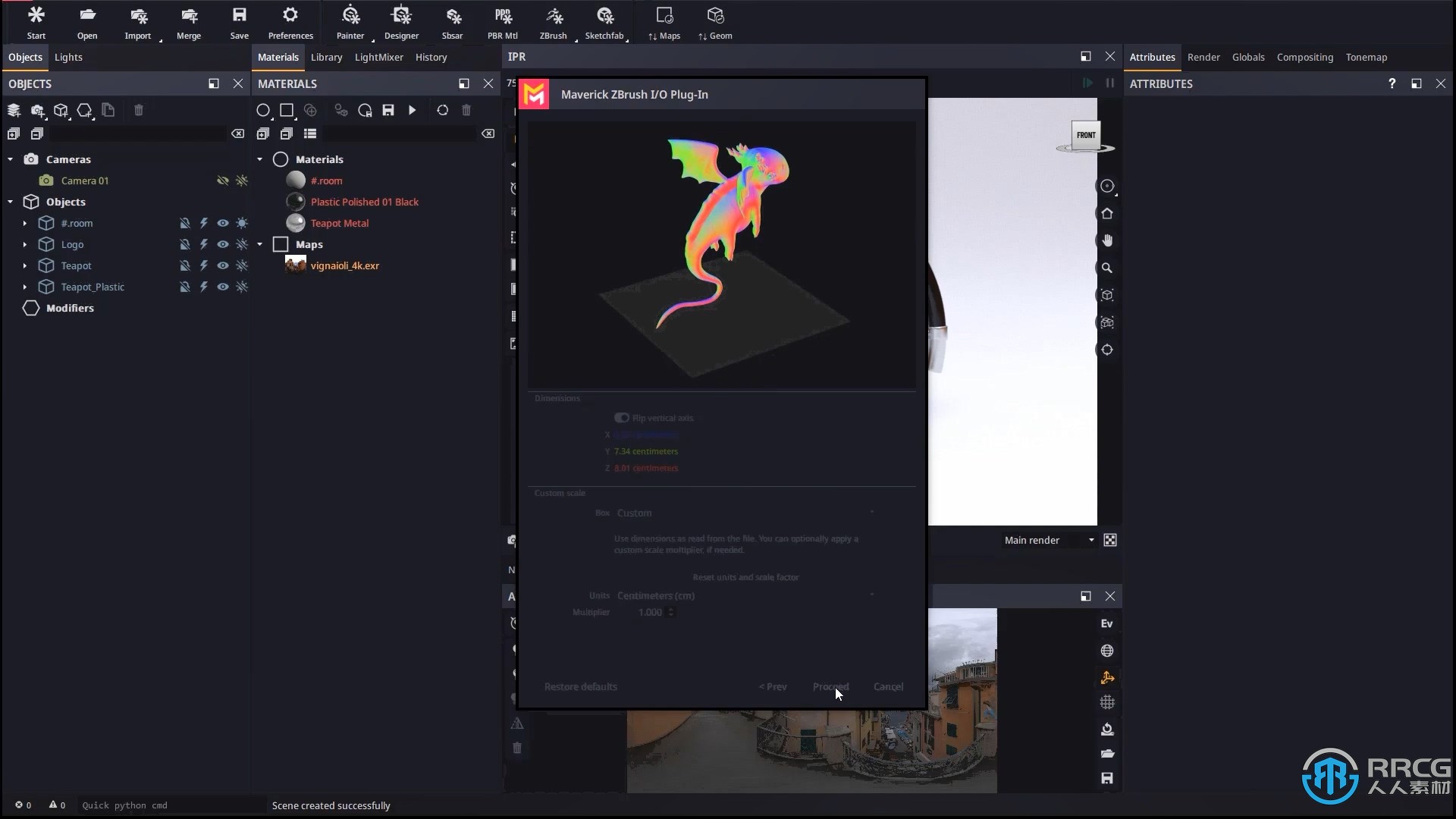Collapse the Cameras tree group
1456x819 pixels.
point(11,159)
